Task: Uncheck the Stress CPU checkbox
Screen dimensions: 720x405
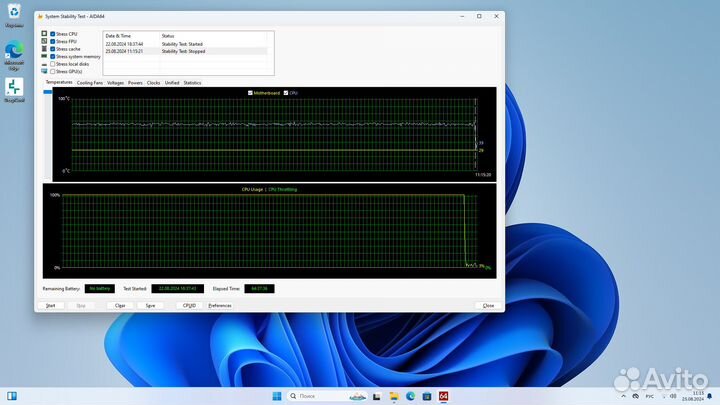Action: [53, 33]
